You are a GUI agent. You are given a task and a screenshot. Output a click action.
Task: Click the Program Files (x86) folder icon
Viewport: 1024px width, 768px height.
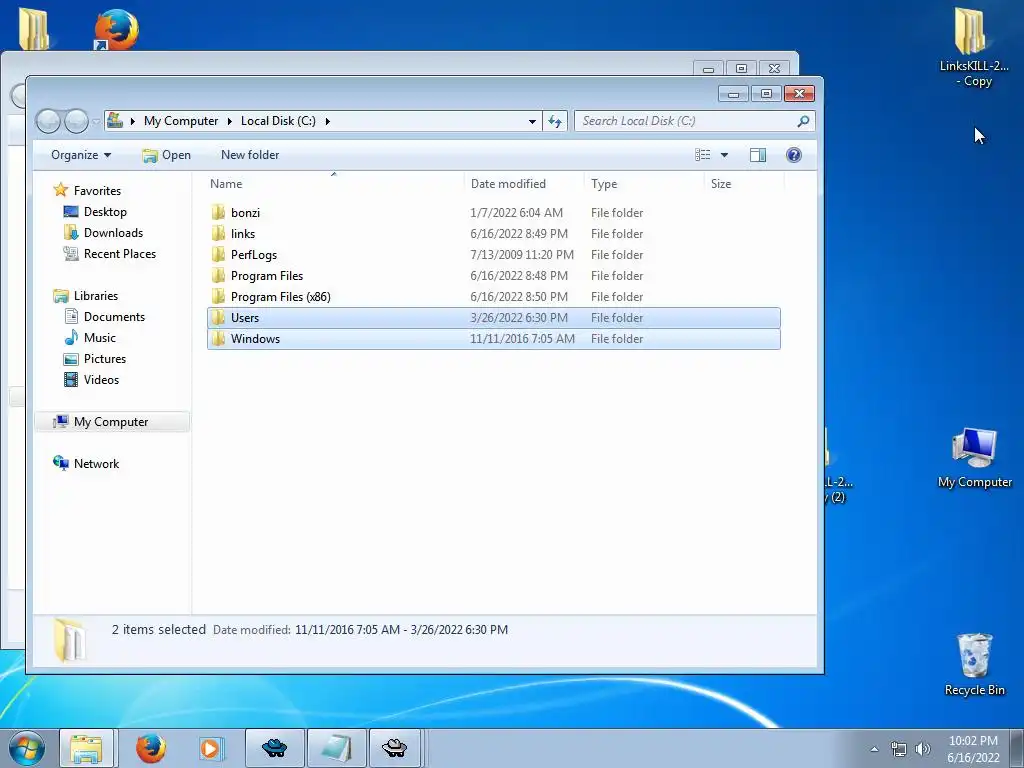[x=219, y=296]
